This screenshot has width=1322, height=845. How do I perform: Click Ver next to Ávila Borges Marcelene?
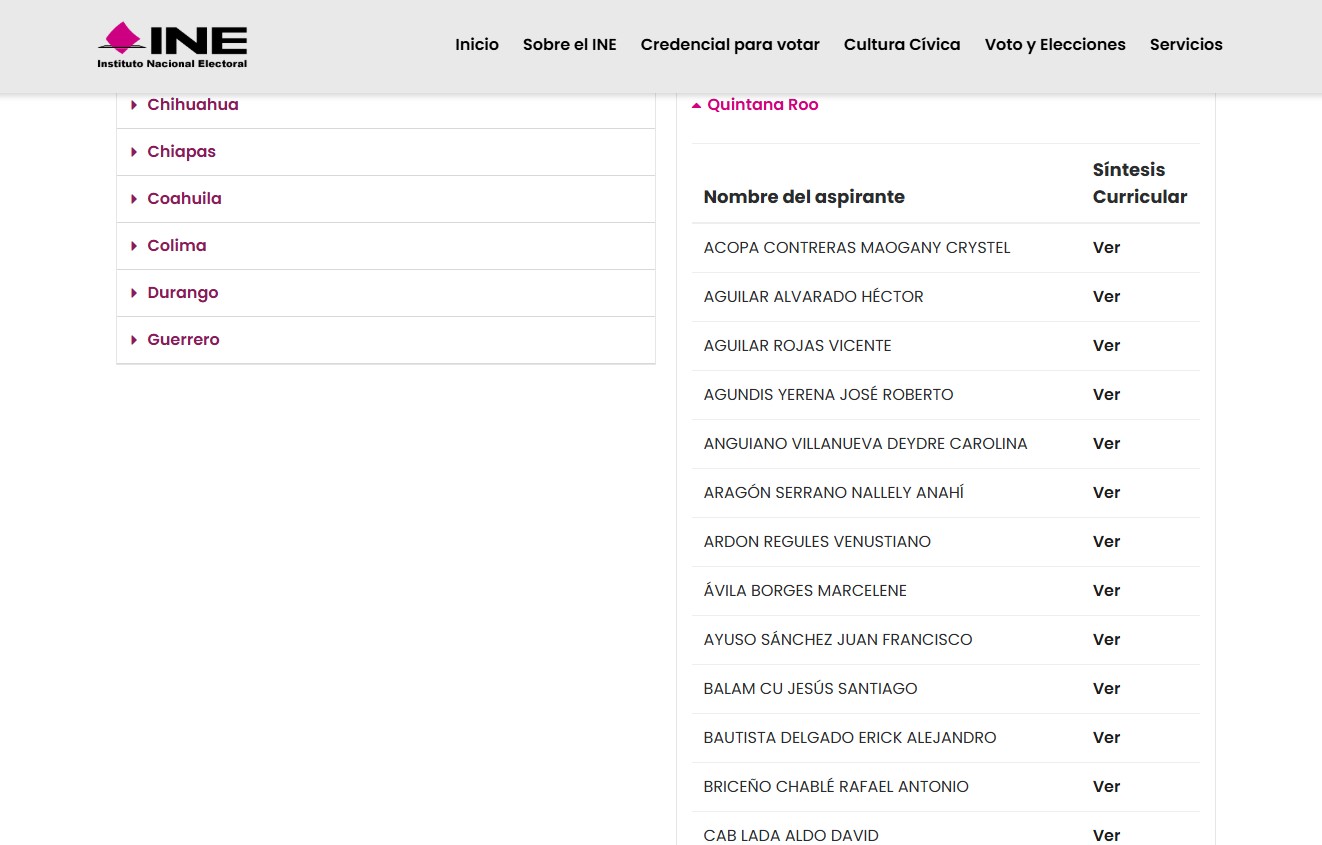pos(1106,591)
